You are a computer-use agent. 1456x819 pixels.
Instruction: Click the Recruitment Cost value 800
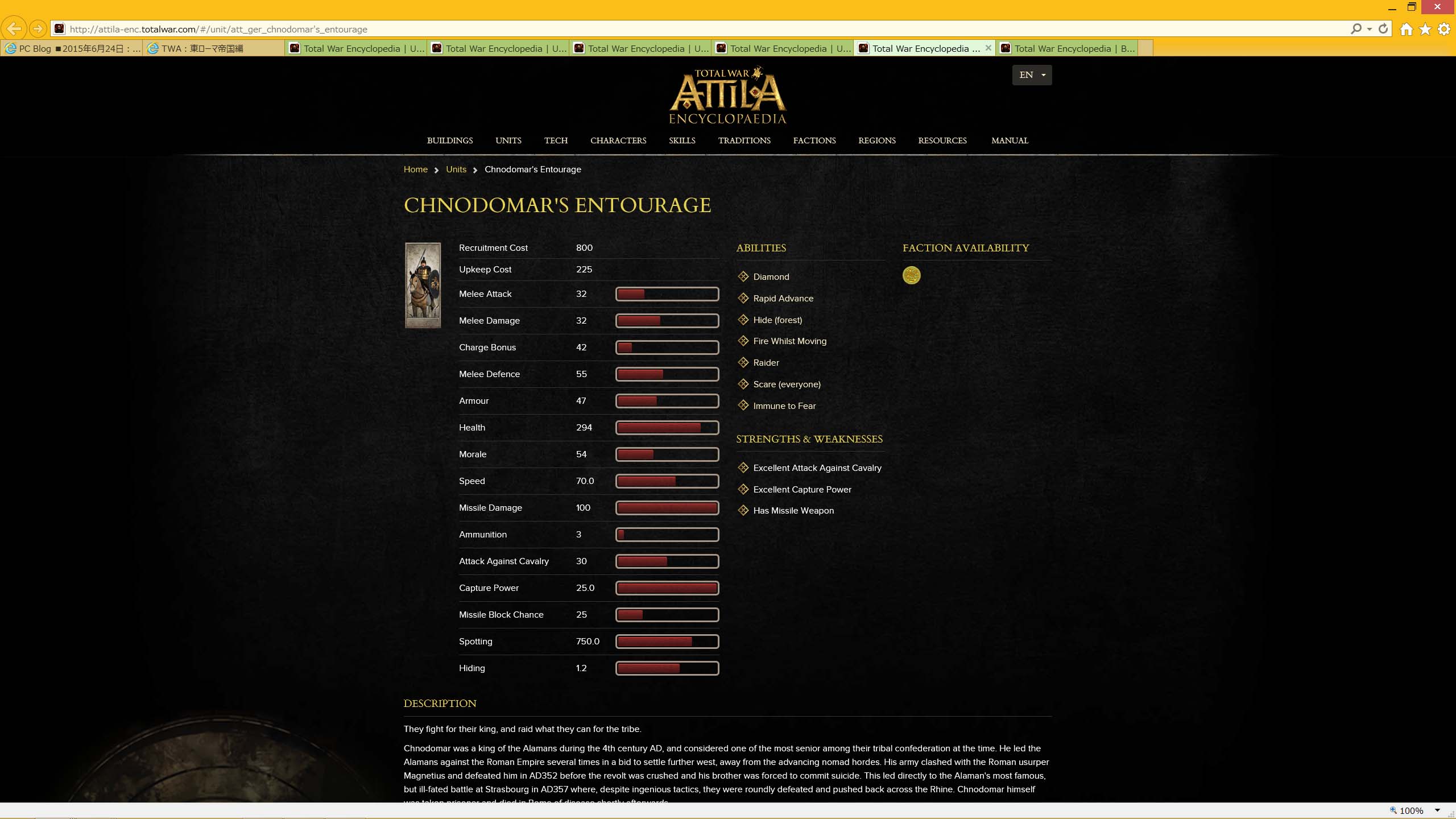(584, 248)
